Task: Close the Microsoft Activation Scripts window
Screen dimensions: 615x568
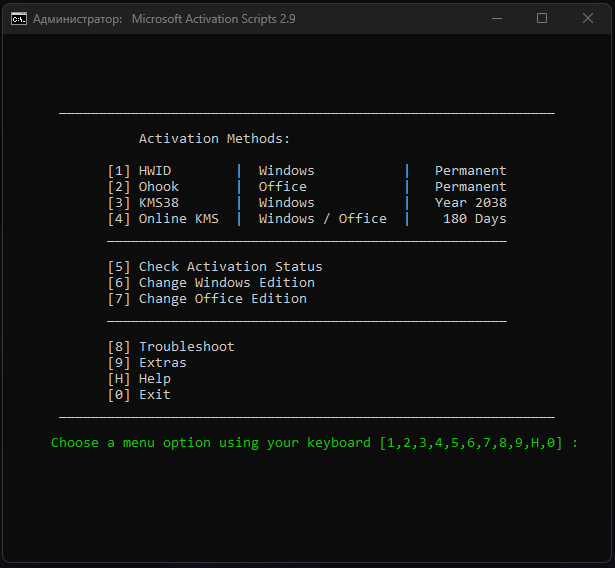Action: click(588, 18)
